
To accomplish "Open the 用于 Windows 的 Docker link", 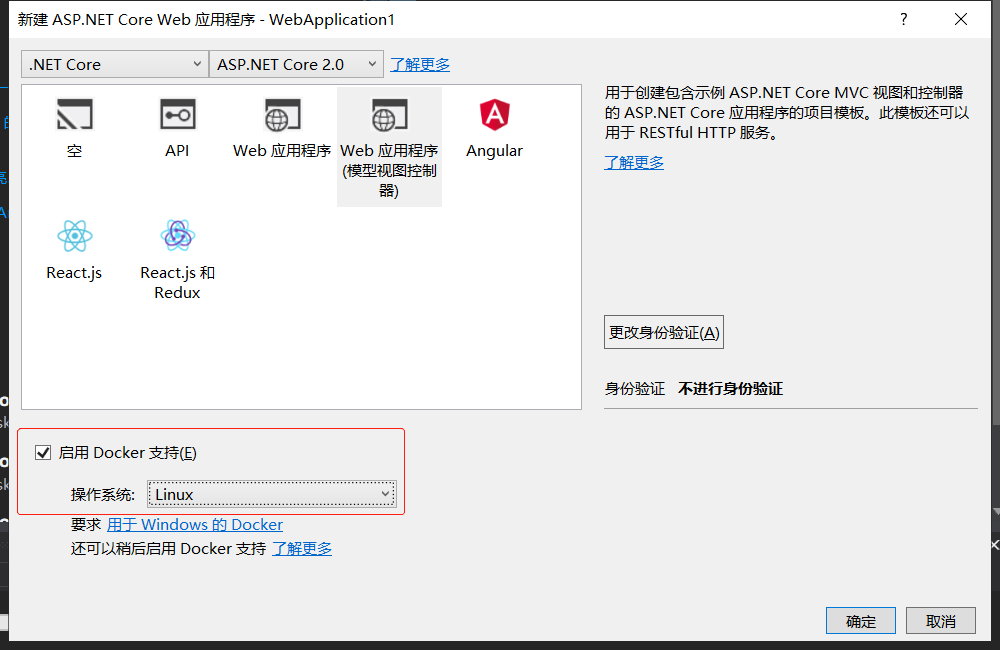I will click(195, 524).
